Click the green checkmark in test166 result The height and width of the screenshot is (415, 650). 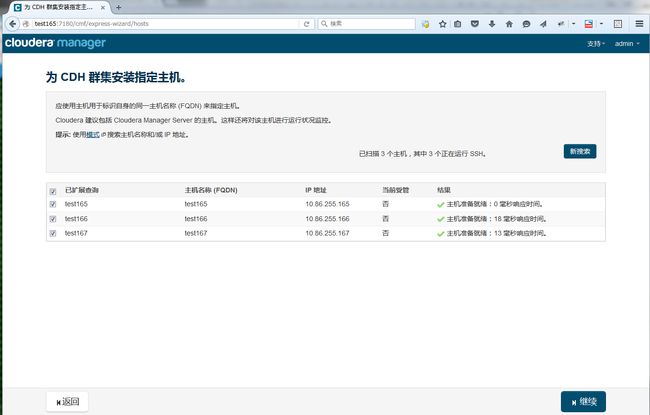441,219
